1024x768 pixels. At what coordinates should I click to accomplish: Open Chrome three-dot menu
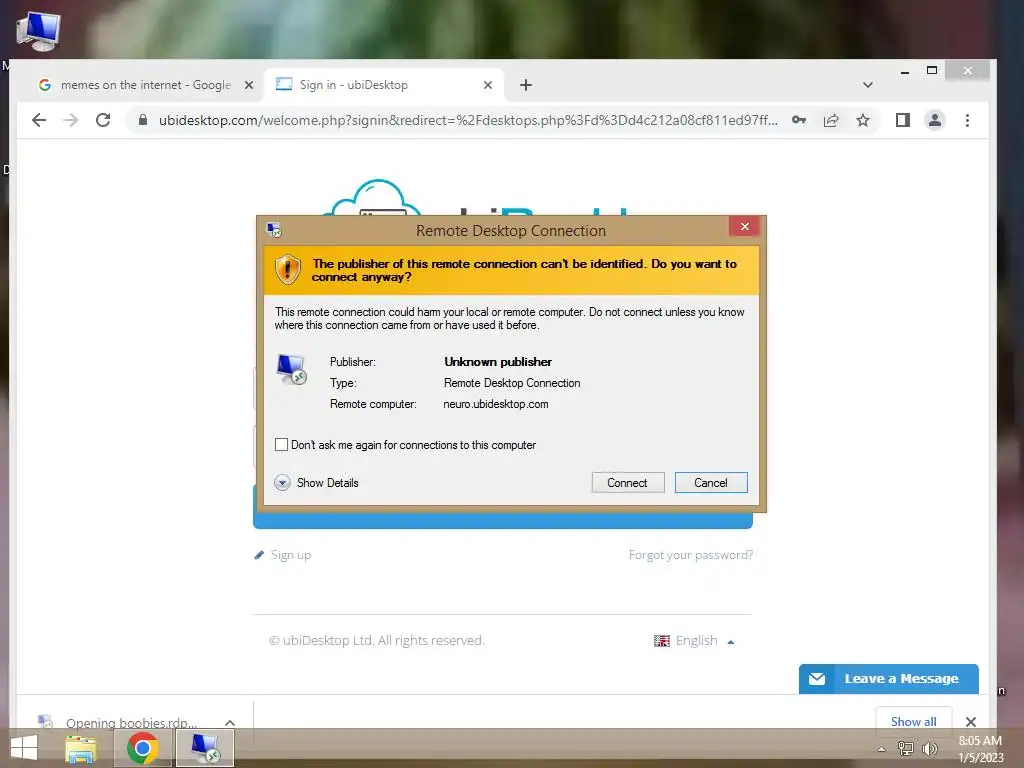pos(967,120)
